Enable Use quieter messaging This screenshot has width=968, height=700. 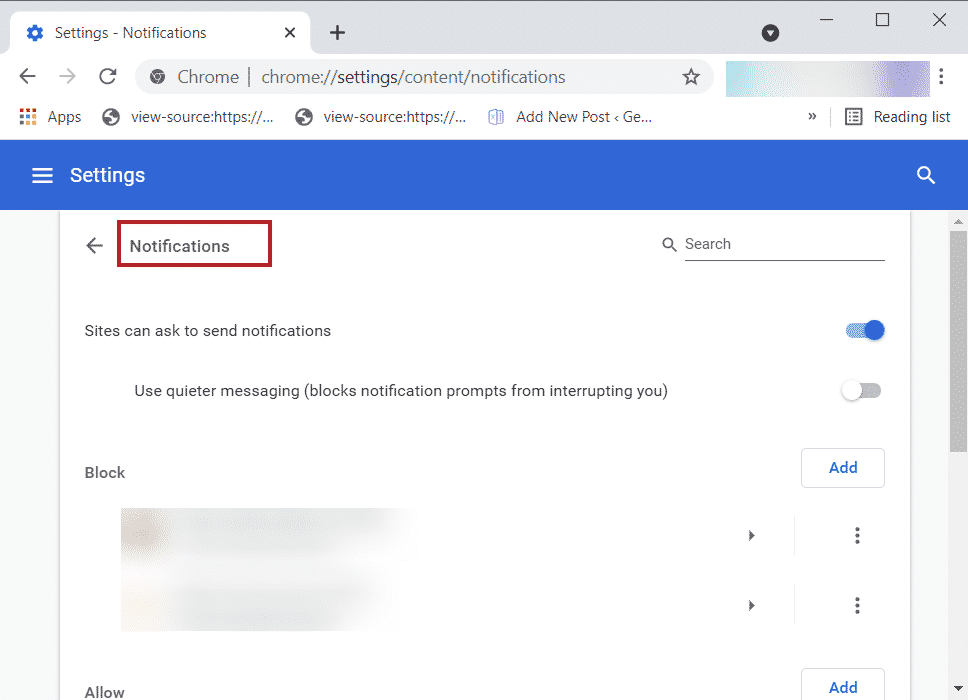[860, 390]
